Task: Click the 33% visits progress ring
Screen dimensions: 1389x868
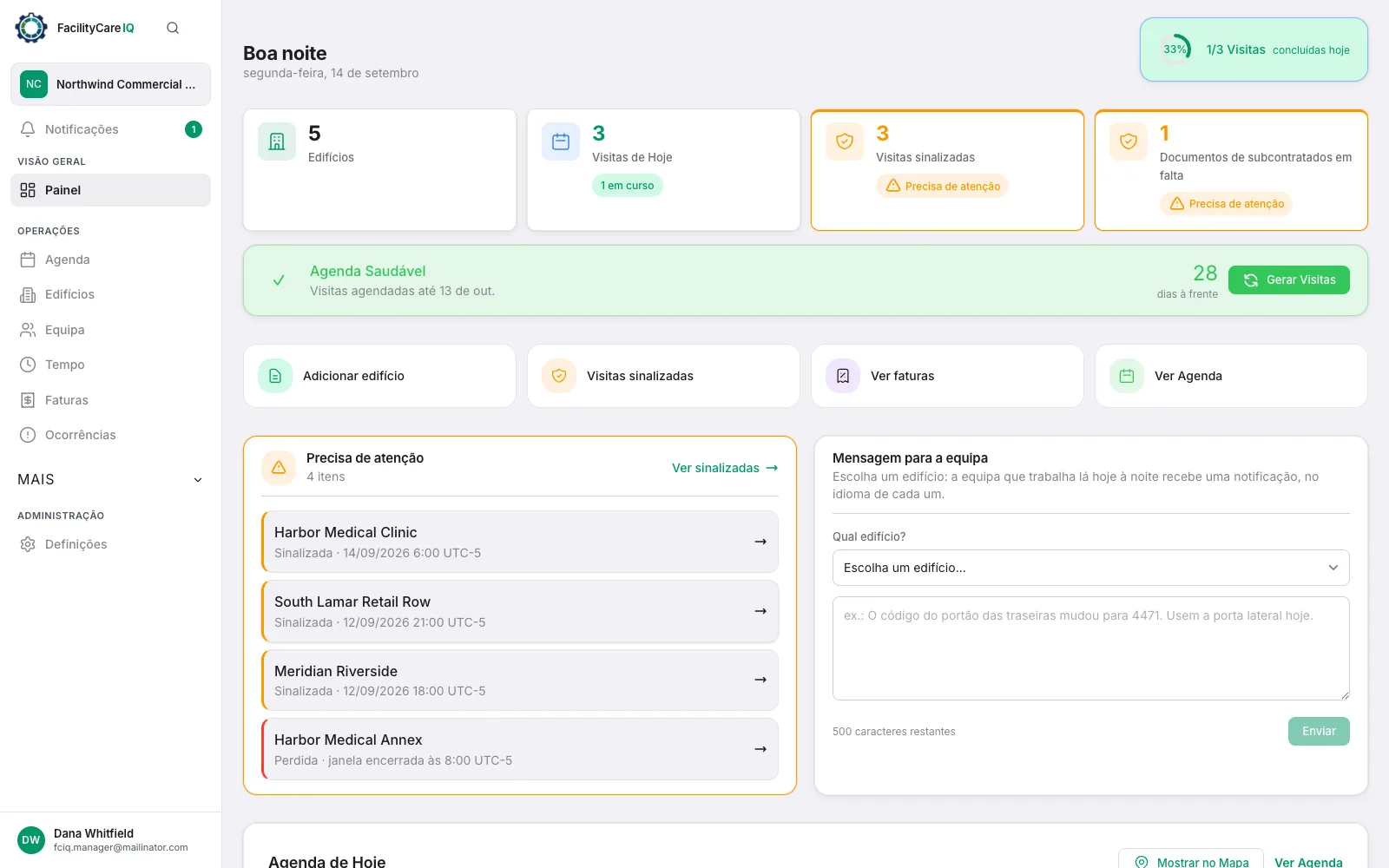Action: [x=1175, y=49]
